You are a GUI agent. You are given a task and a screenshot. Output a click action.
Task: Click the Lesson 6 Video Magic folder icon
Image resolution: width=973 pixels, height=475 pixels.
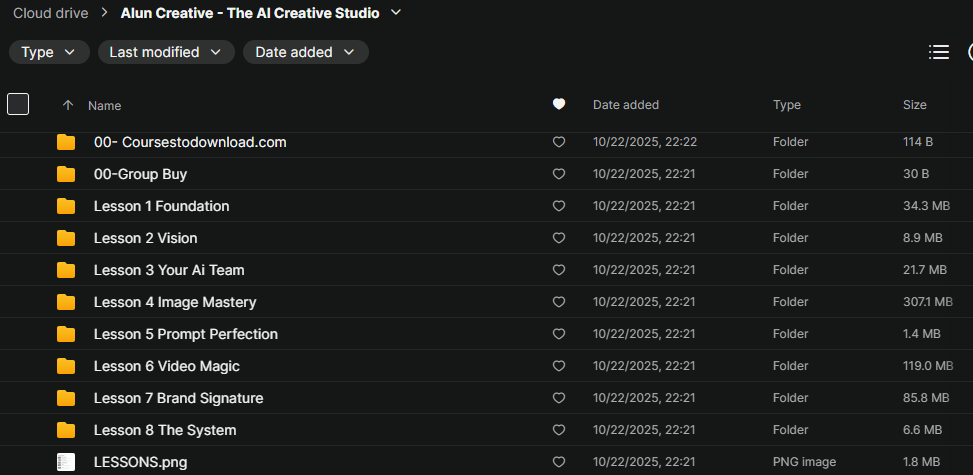tap(66, 366)
